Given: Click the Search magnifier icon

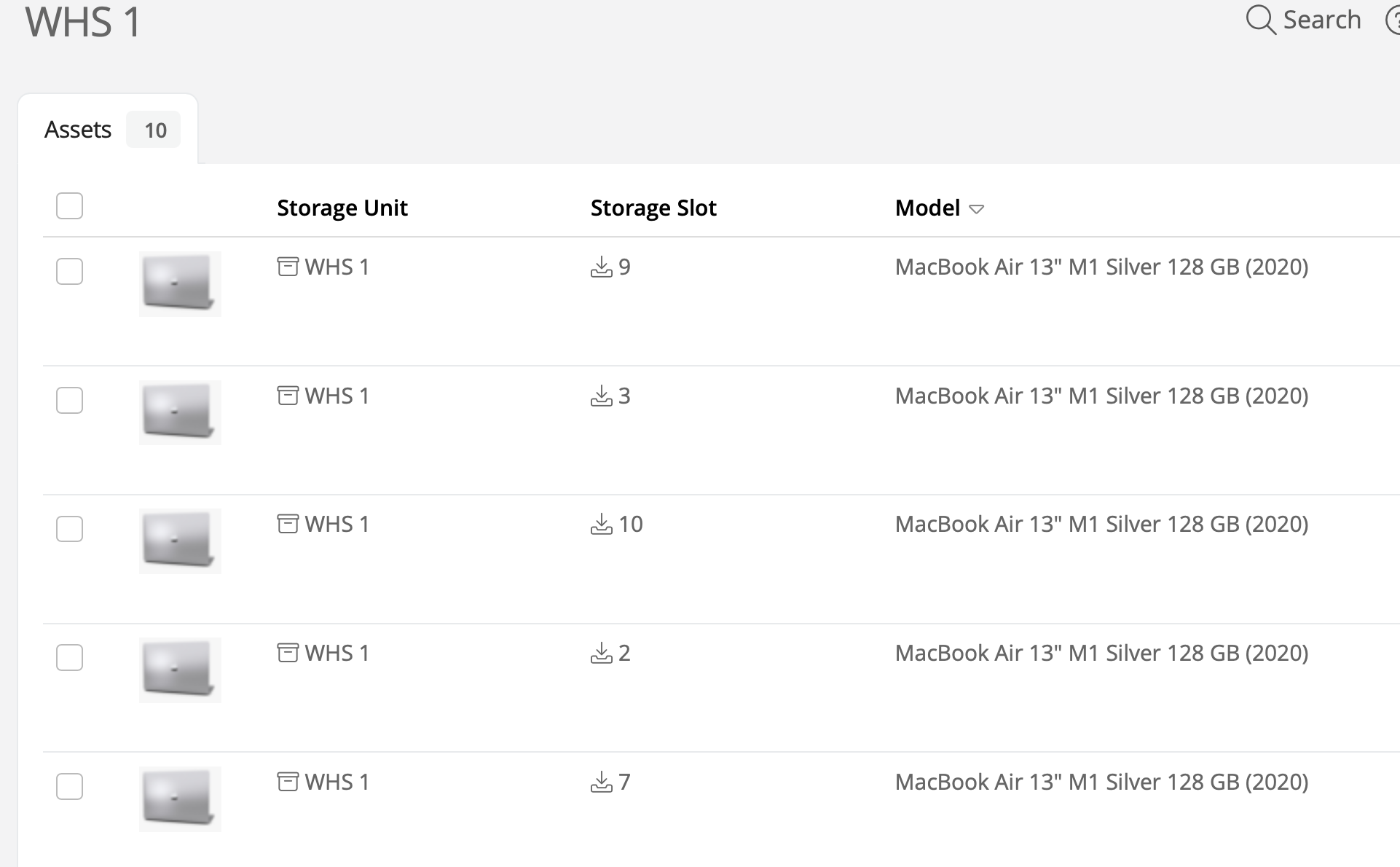Looking at the screenshot, I should tap(1261, 20).
